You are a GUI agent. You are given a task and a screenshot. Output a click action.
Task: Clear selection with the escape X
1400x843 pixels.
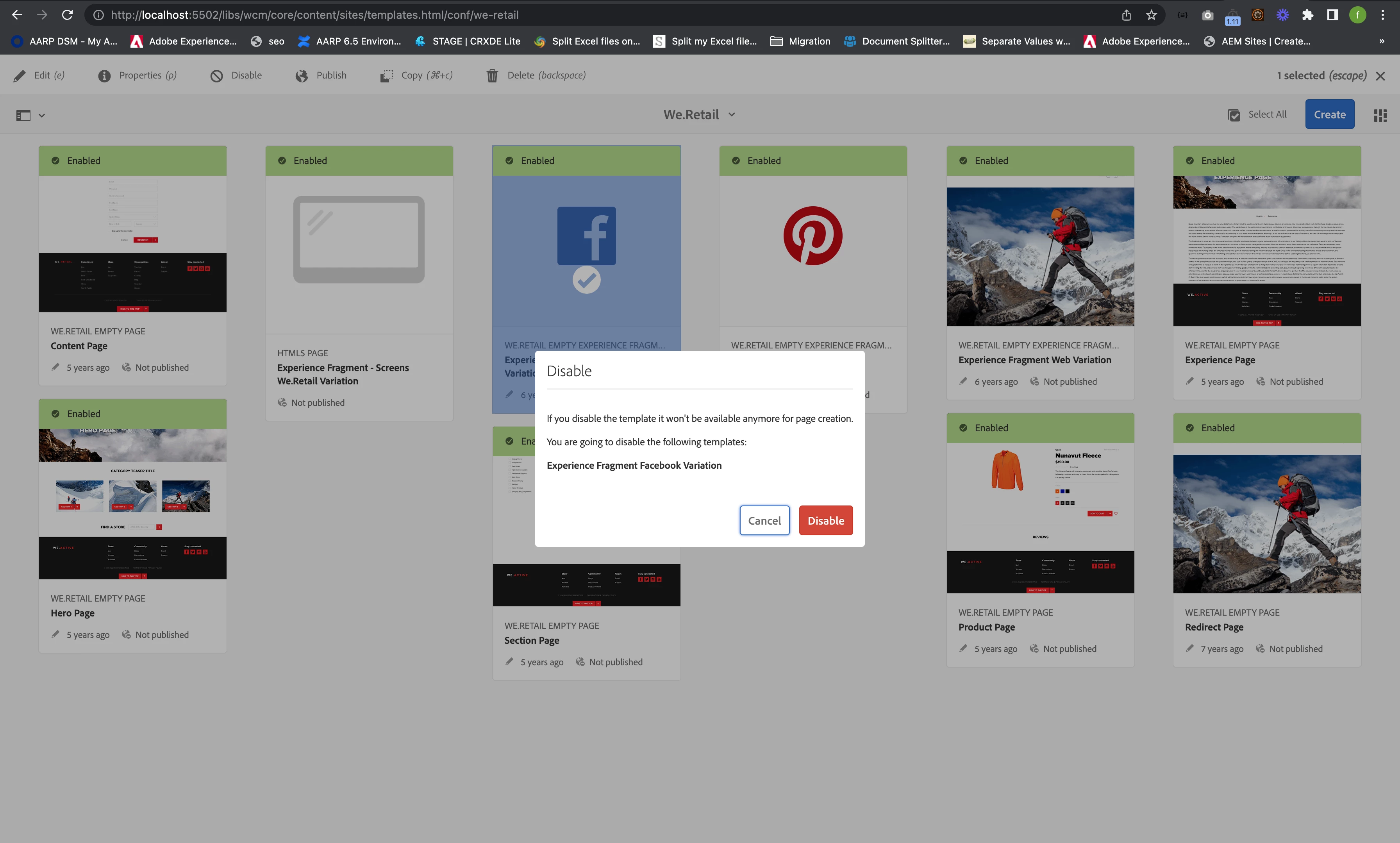click(x=1380, y=76)
